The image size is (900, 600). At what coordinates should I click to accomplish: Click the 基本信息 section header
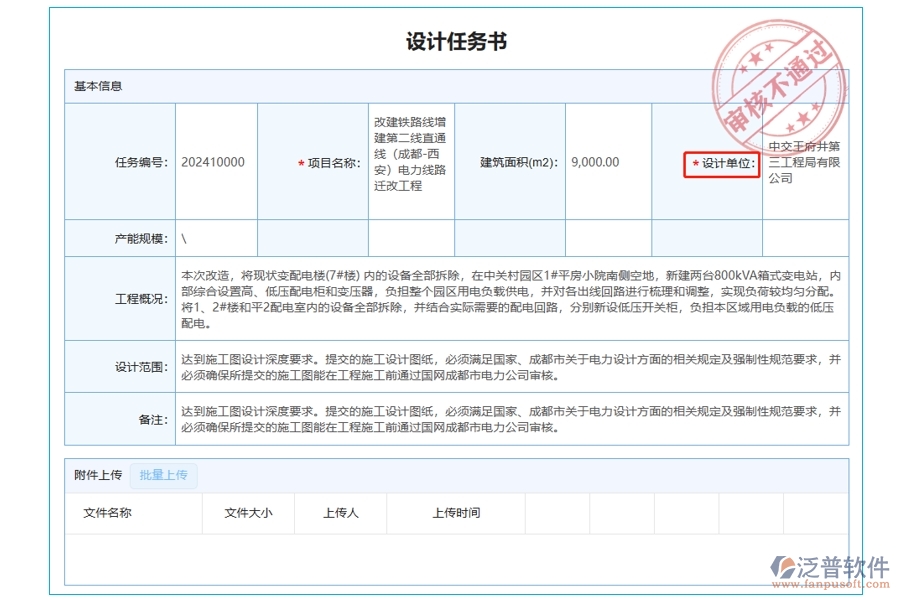click(97, 86)
